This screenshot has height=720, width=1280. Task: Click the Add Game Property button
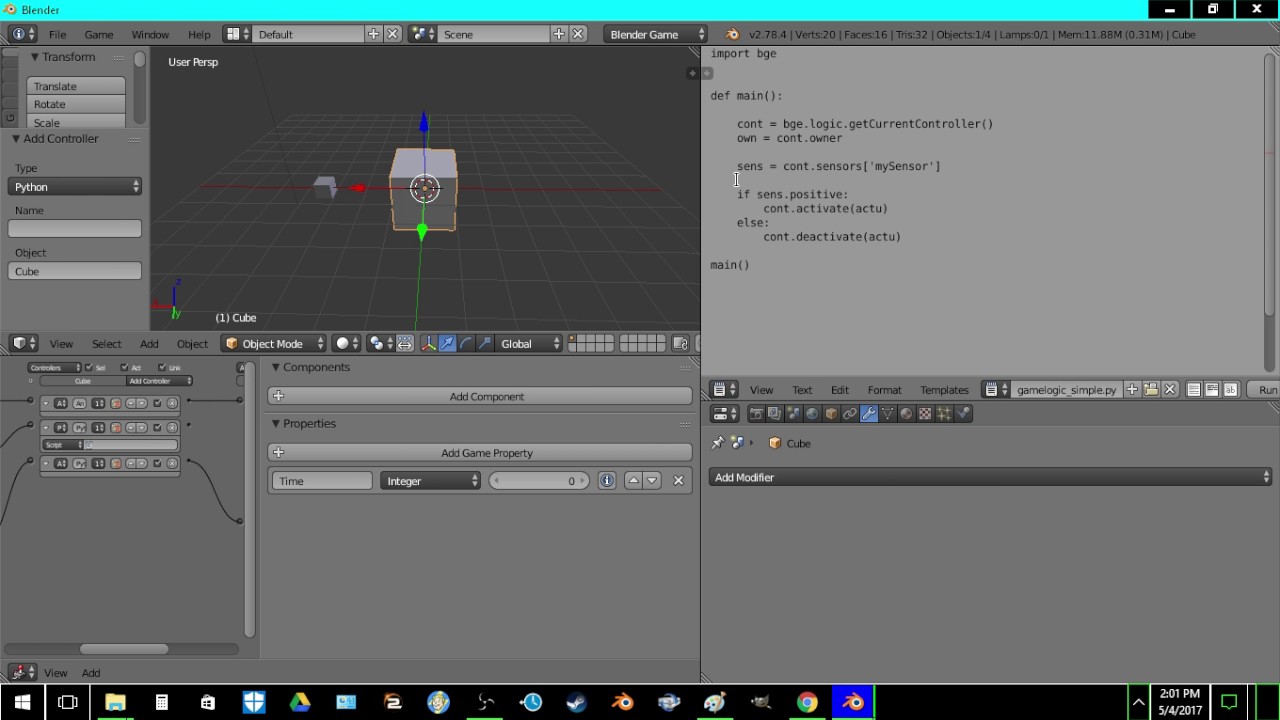click(480, 453)
